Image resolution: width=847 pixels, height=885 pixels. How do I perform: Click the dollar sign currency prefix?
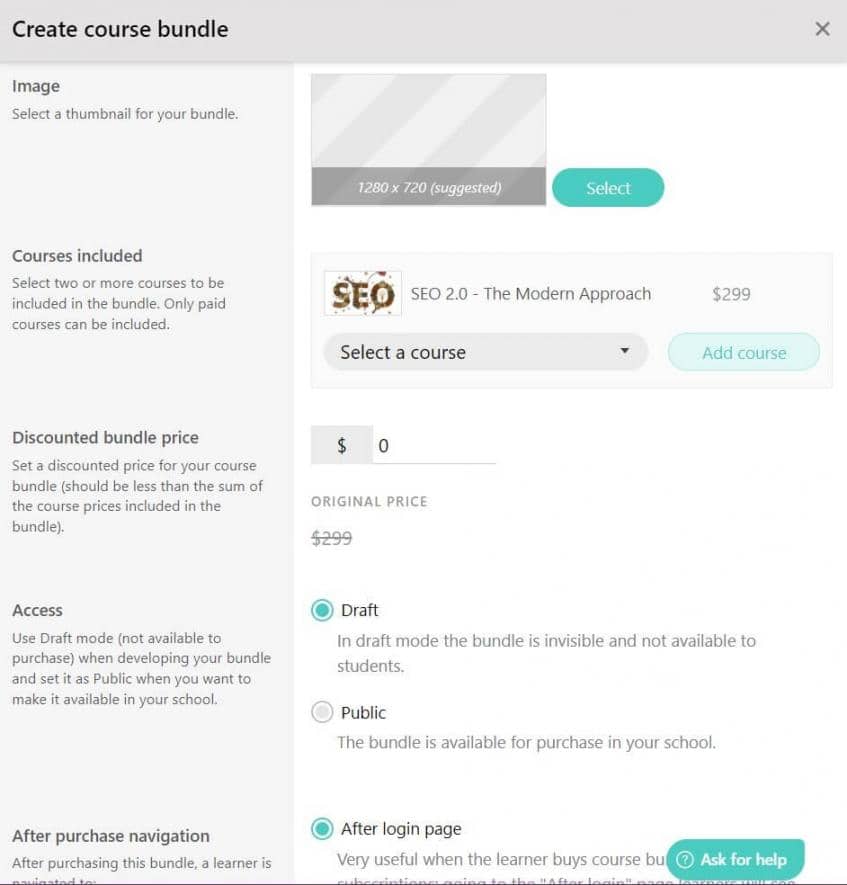(342, 446)
